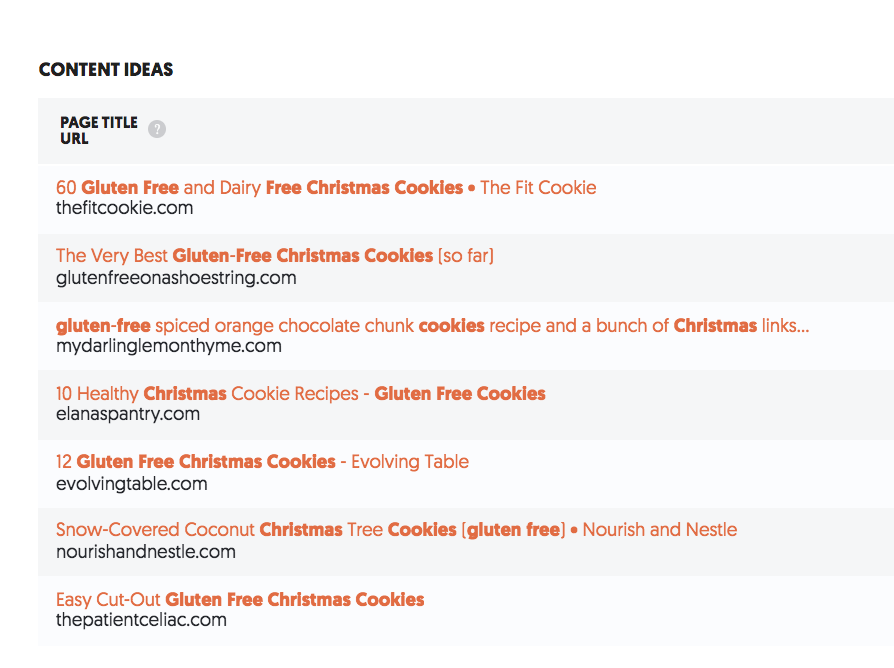Click the PAGE TITLE column header label
The height and width of the screenshot is (668, 894).
point(99,122)
